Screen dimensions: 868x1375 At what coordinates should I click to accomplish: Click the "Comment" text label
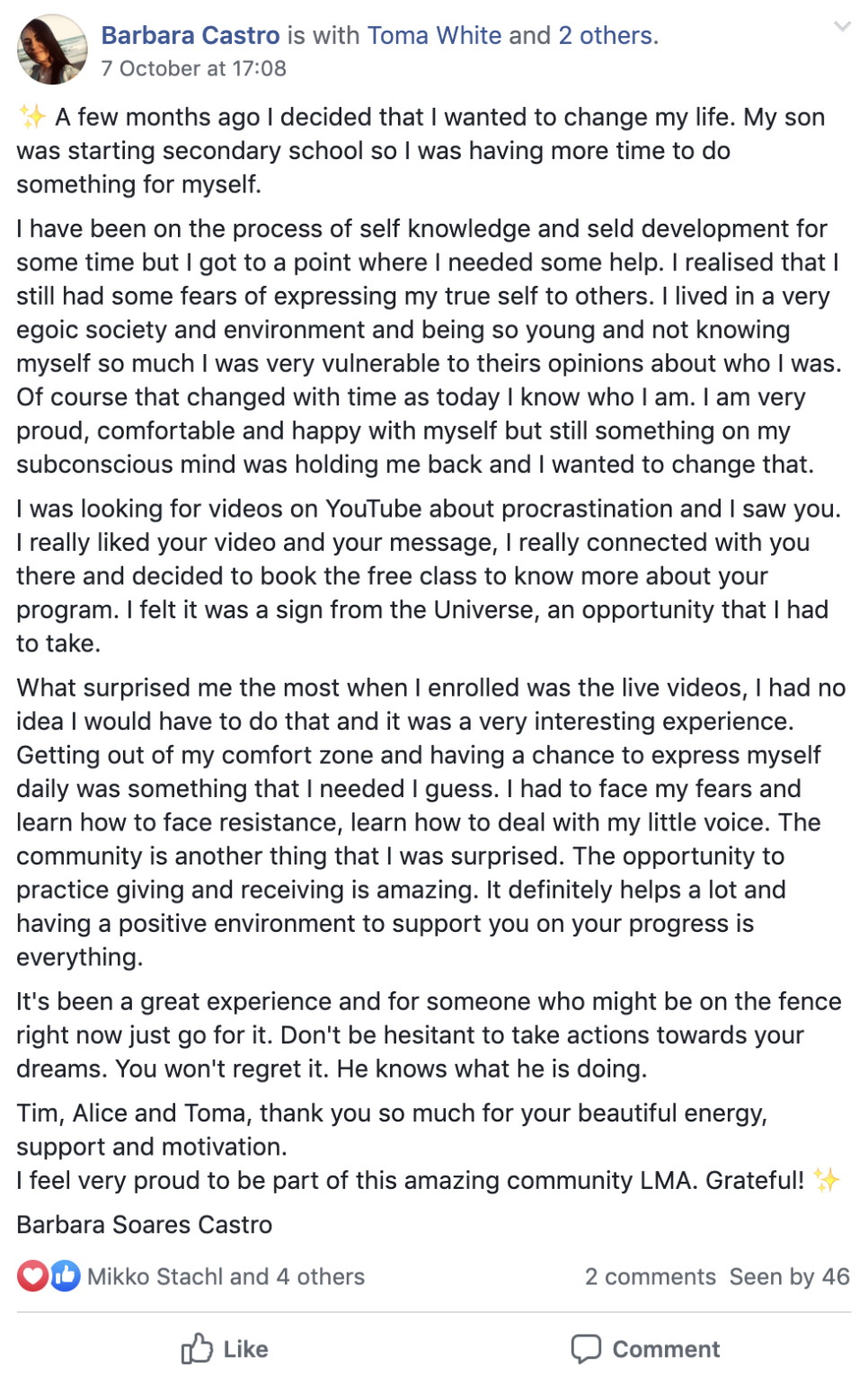(666, 1349)
